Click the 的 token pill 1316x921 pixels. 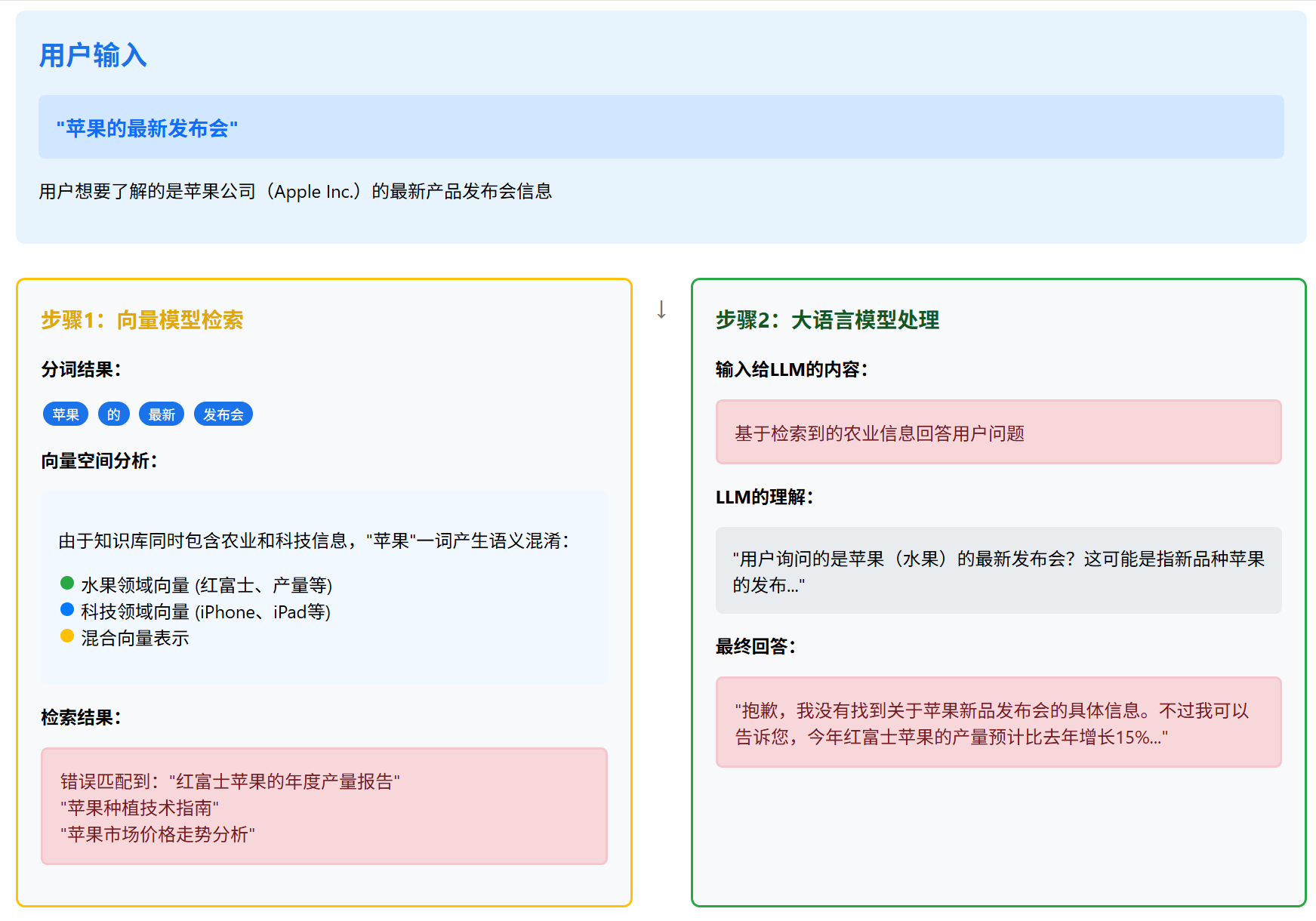(114, 414)
